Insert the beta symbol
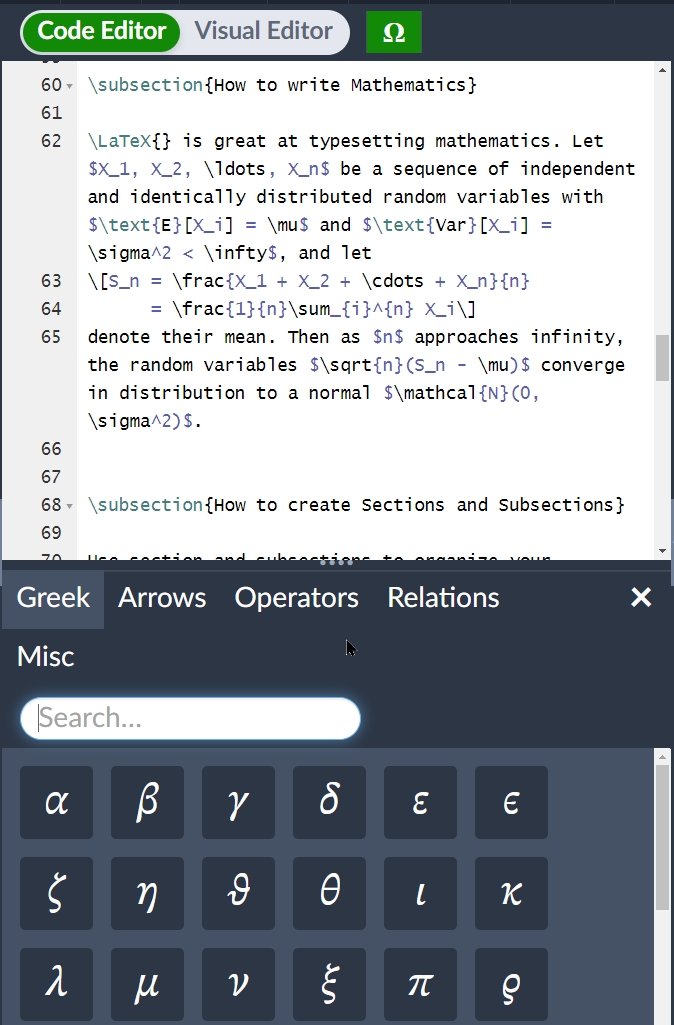The width and height of the screenshot is (674, 1025). click(147, 802)
